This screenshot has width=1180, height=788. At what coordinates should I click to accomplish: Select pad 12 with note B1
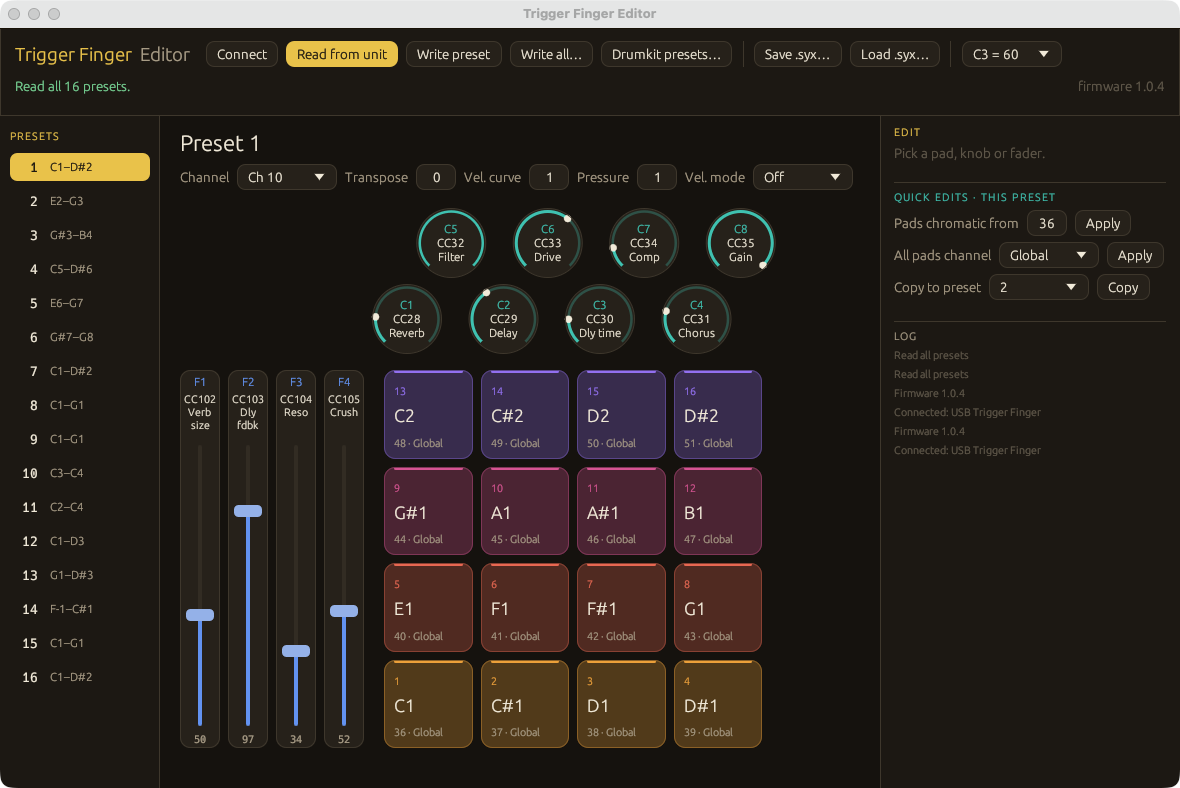pyautogui.click(x=718, y=511)
